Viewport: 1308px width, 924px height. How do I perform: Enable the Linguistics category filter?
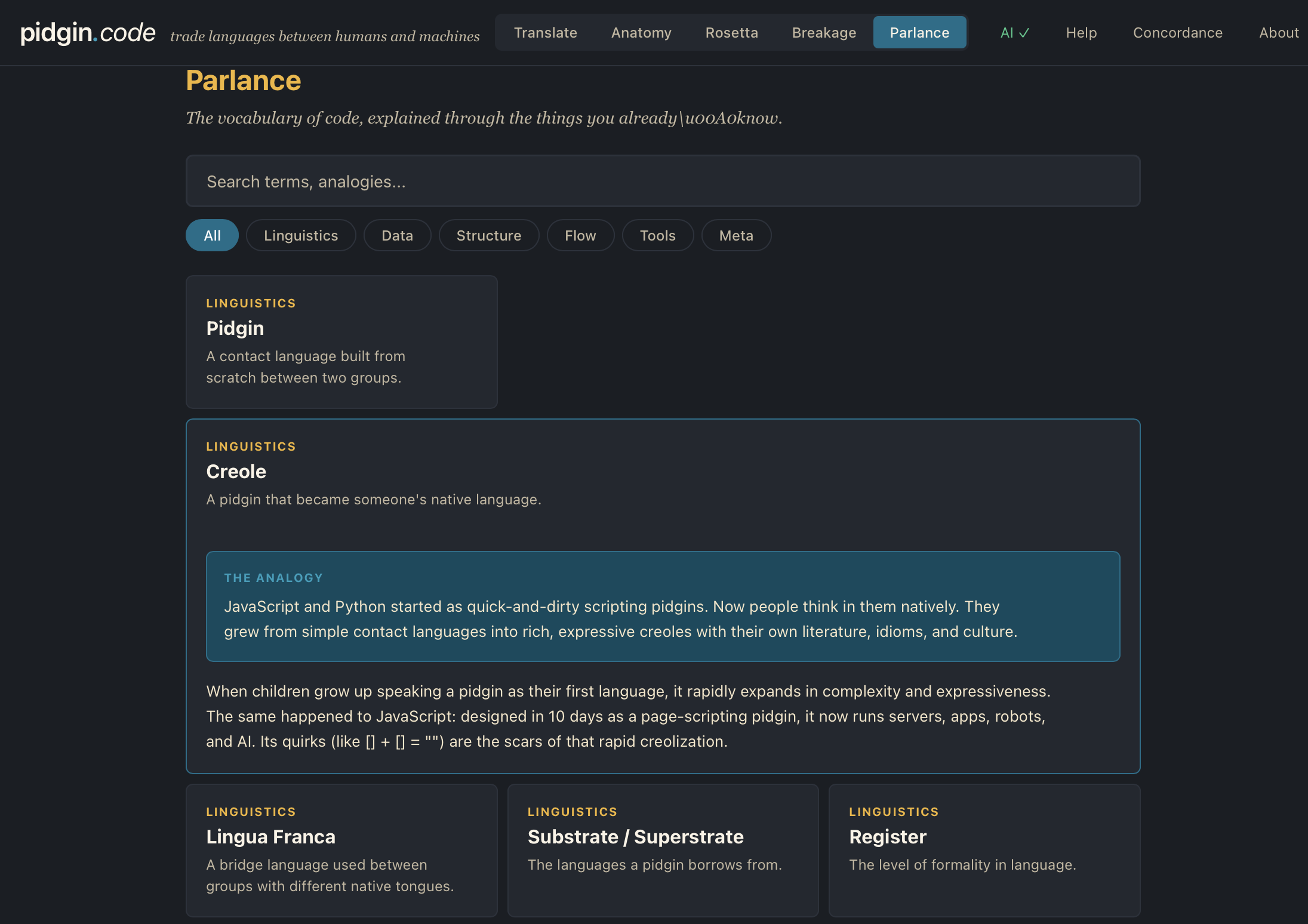[301, 235]
